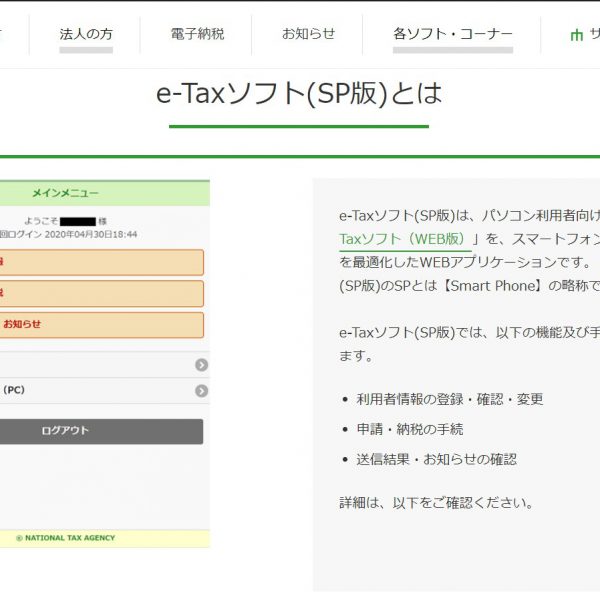Screen dimensions: 600x600
Task: Click the topmost orange menu button
Action: [x=101, y=262]
